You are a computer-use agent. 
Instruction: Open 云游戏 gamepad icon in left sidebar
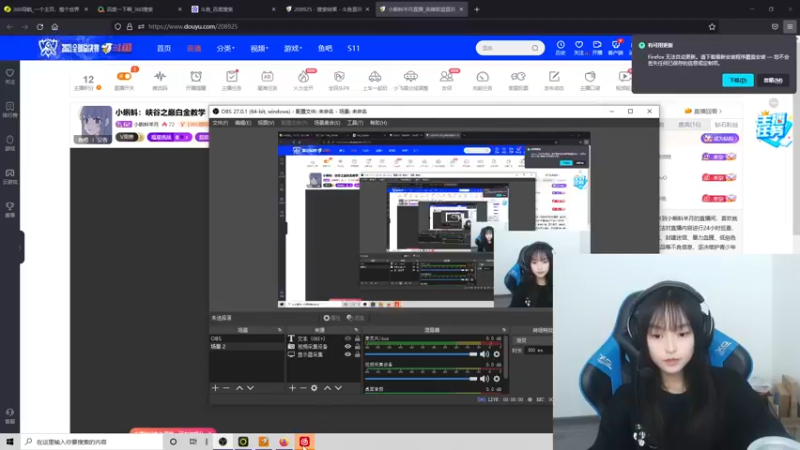point(10,173)
